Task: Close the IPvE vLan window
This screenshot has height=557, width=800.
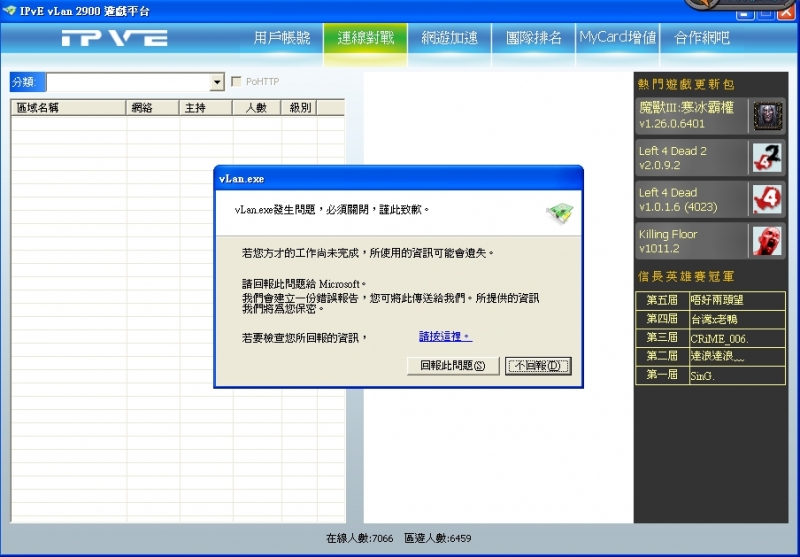Action: 786,12
